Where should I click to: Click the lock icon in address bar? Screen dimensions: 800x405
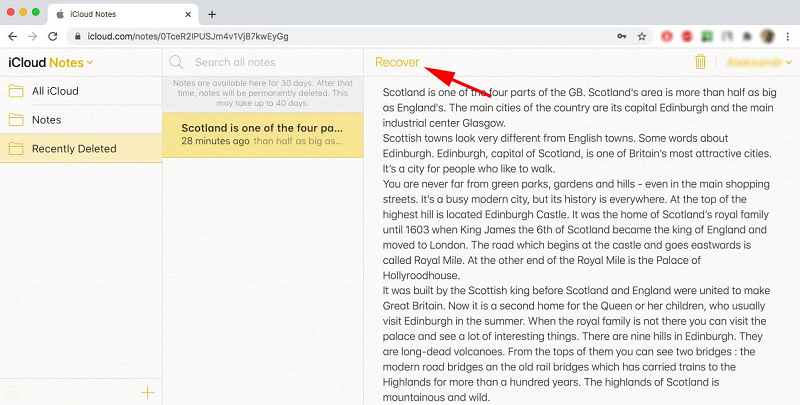pos(78,36)
